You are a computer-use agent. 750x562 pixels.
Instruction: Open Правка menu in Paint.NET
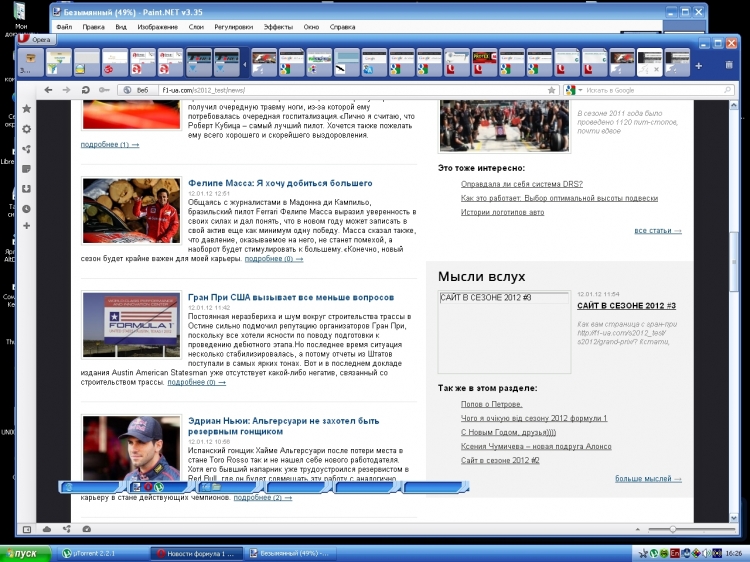pyautogui.click(x=93, y=27)
